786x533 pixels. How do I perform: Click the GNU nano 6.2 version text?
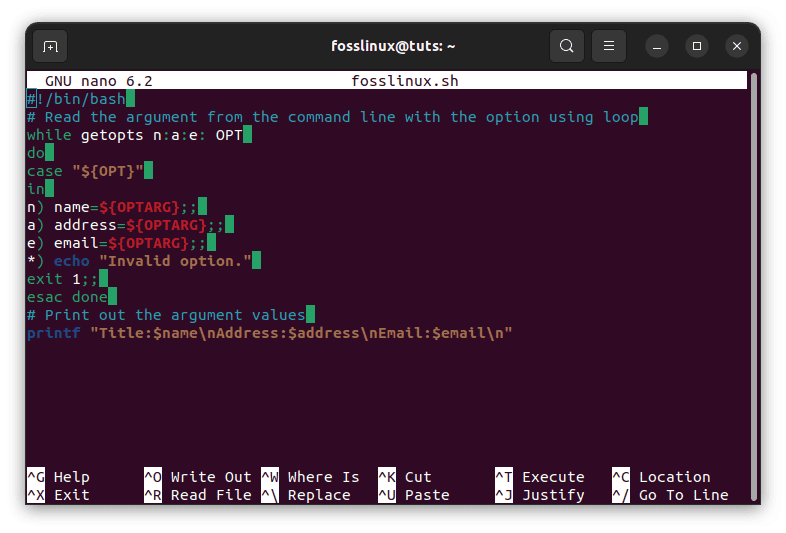click(98, 81)
